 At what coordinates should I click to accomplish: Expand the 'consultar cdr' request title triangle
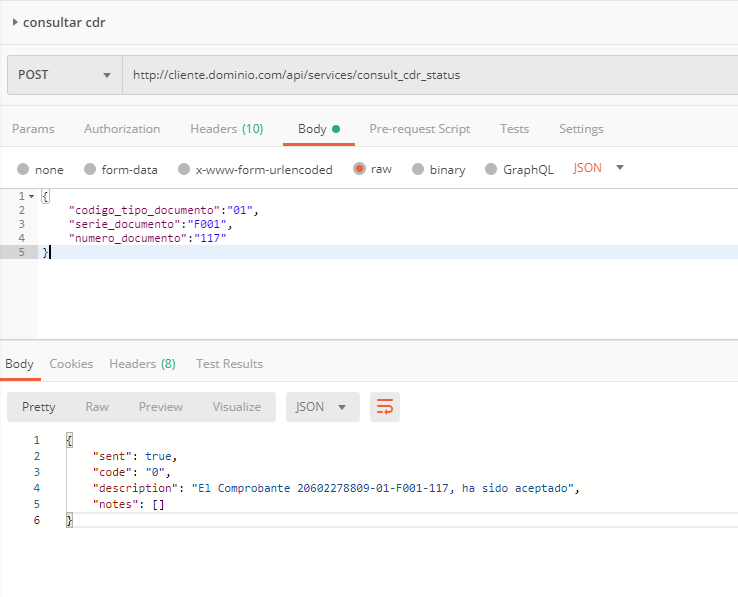click(x=15, y=22)
